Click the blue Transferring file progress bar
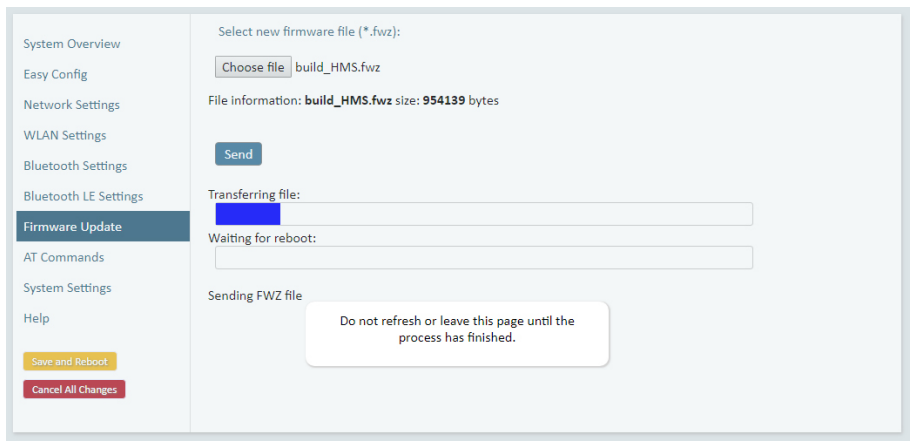Viewport: 921px width, 448px height. coord(484,214)
